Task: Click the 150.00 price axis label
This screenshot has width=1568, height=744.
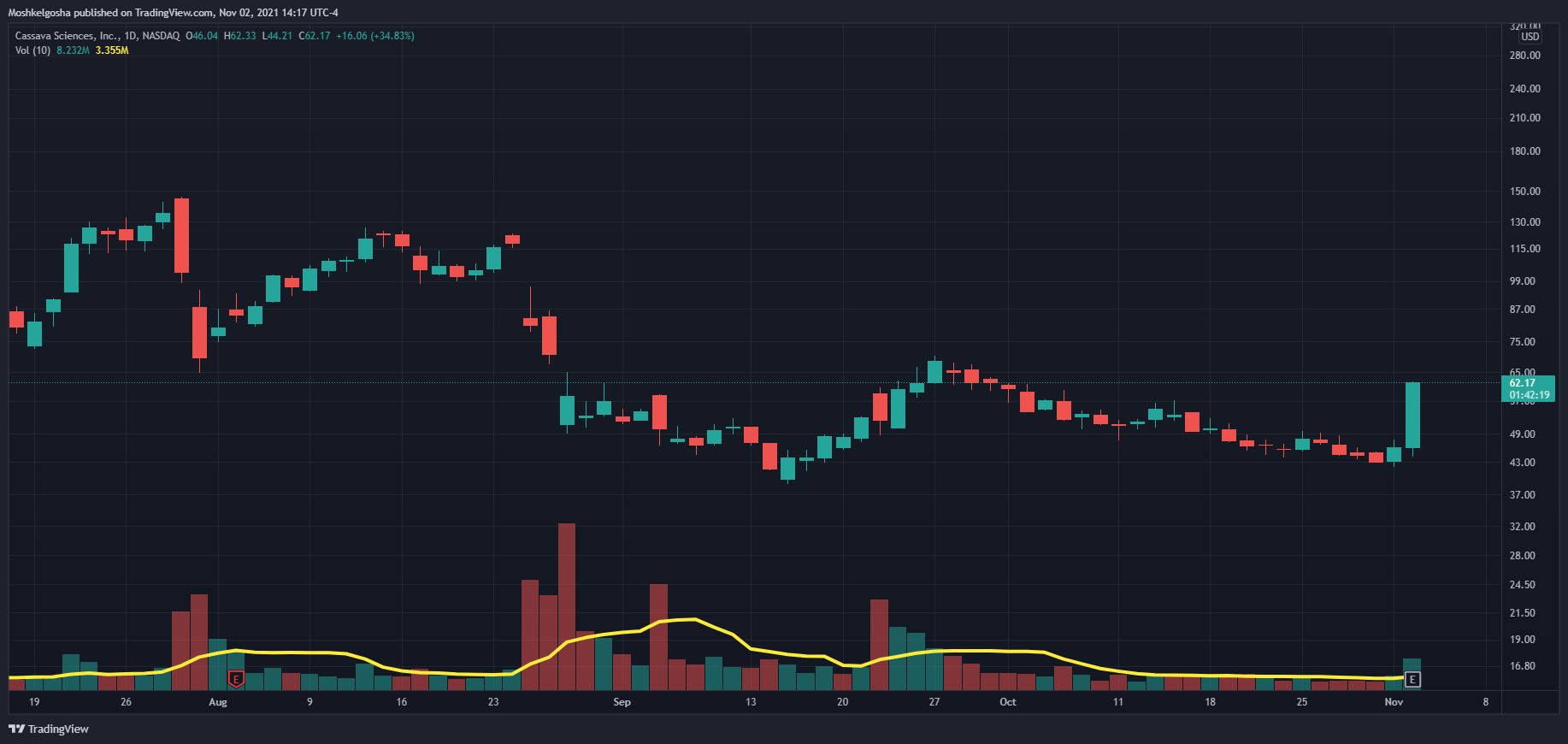Action: coord(1525,192)
